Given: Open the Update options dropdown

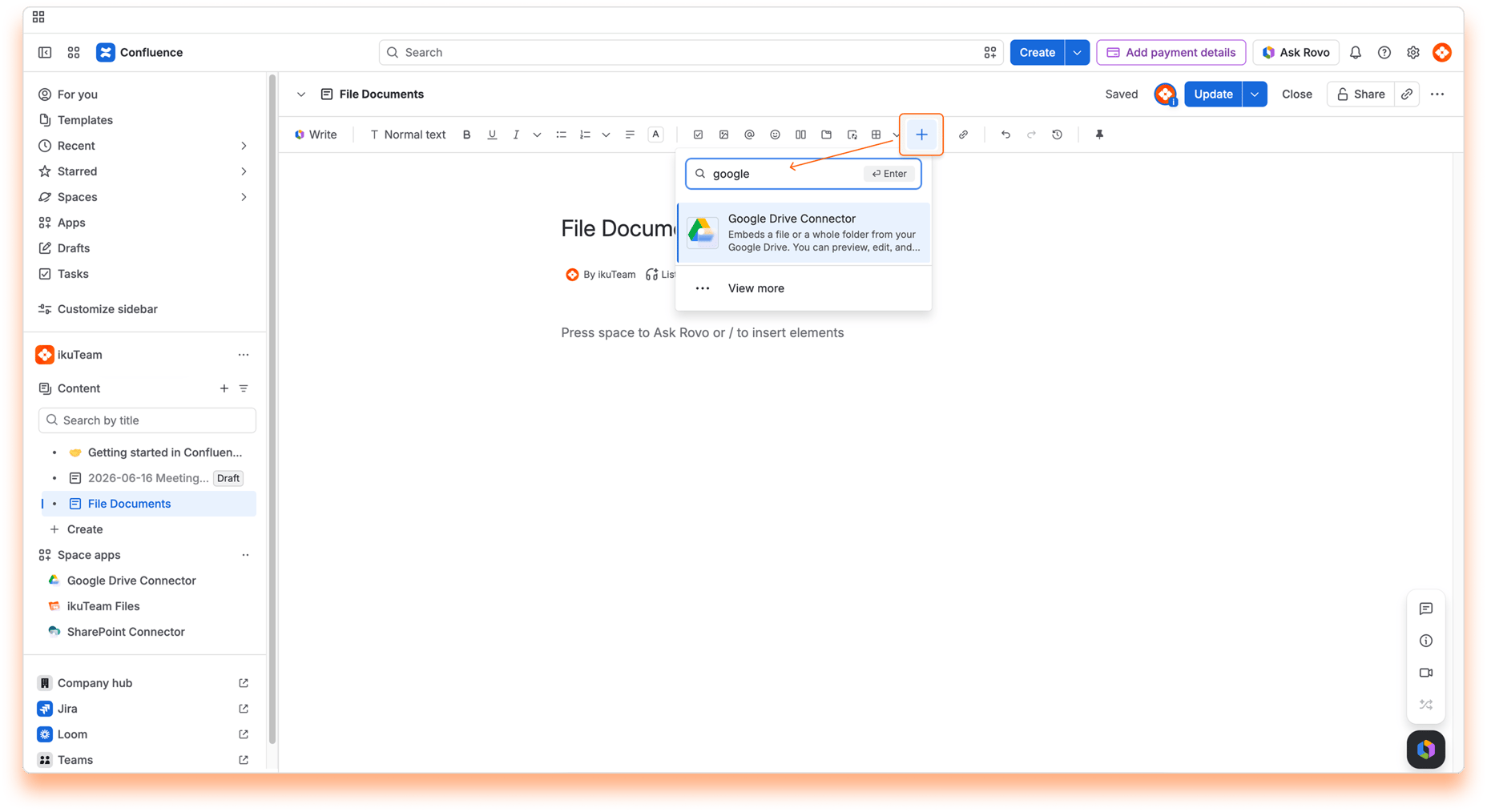Looking at the screenshot, I should tap(1254, 94).
